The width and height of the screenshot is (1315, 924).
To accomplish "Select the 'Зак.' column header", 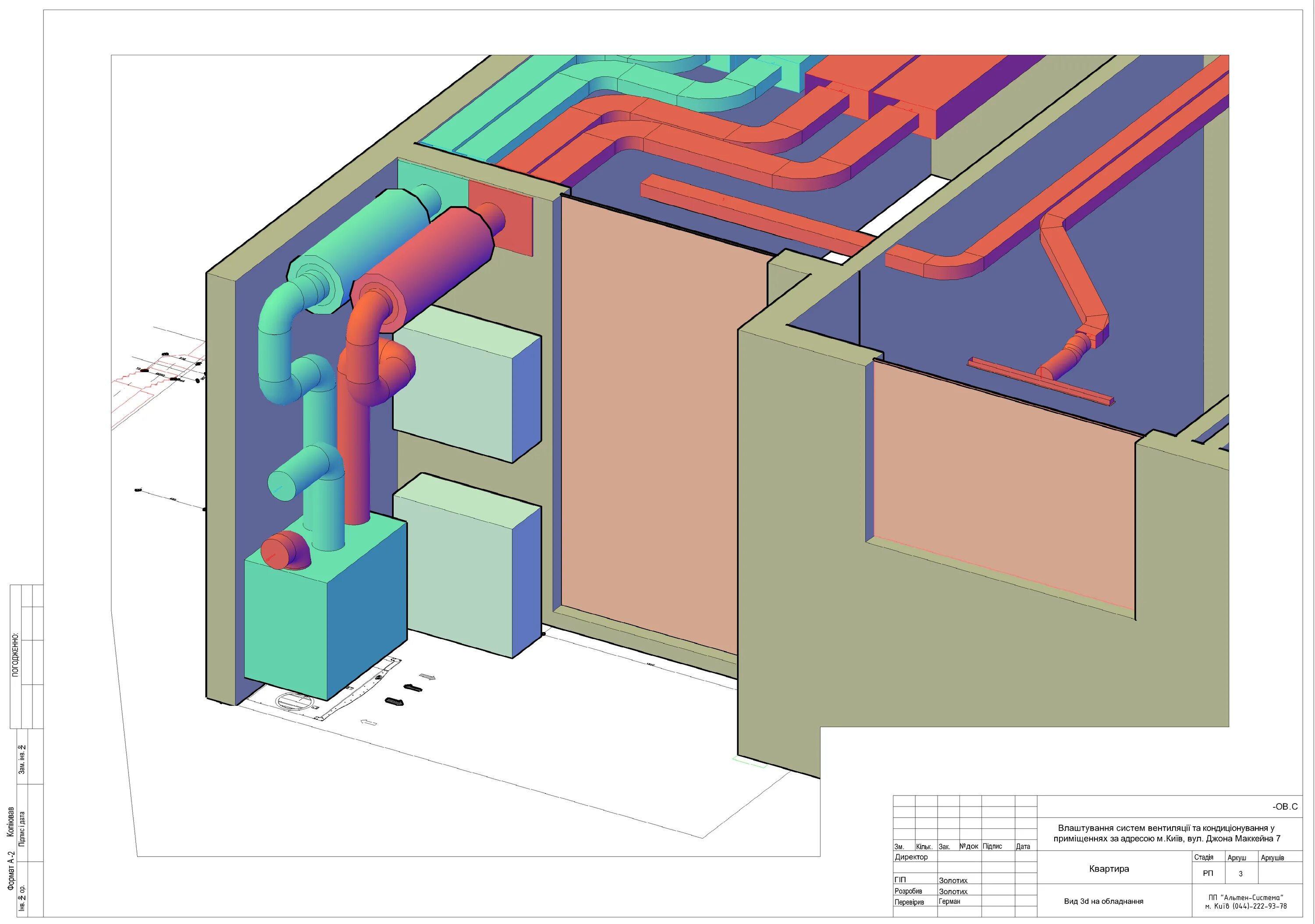I will [945, 847].
